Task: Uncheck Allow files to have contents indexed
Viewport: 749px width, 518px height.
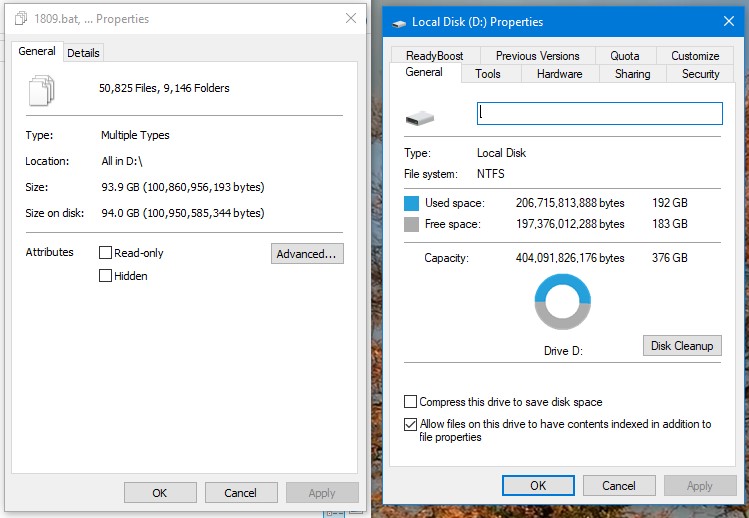Action: [x=410, y=424]
